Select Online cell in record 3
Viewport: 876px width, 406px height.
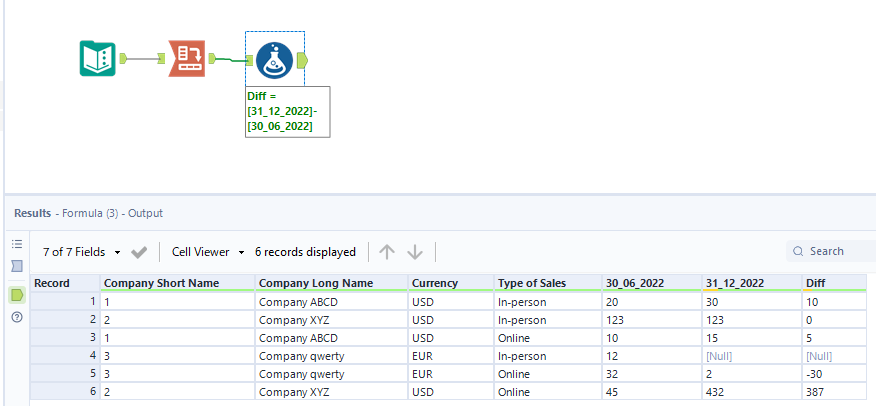click(x=548, y=338)
